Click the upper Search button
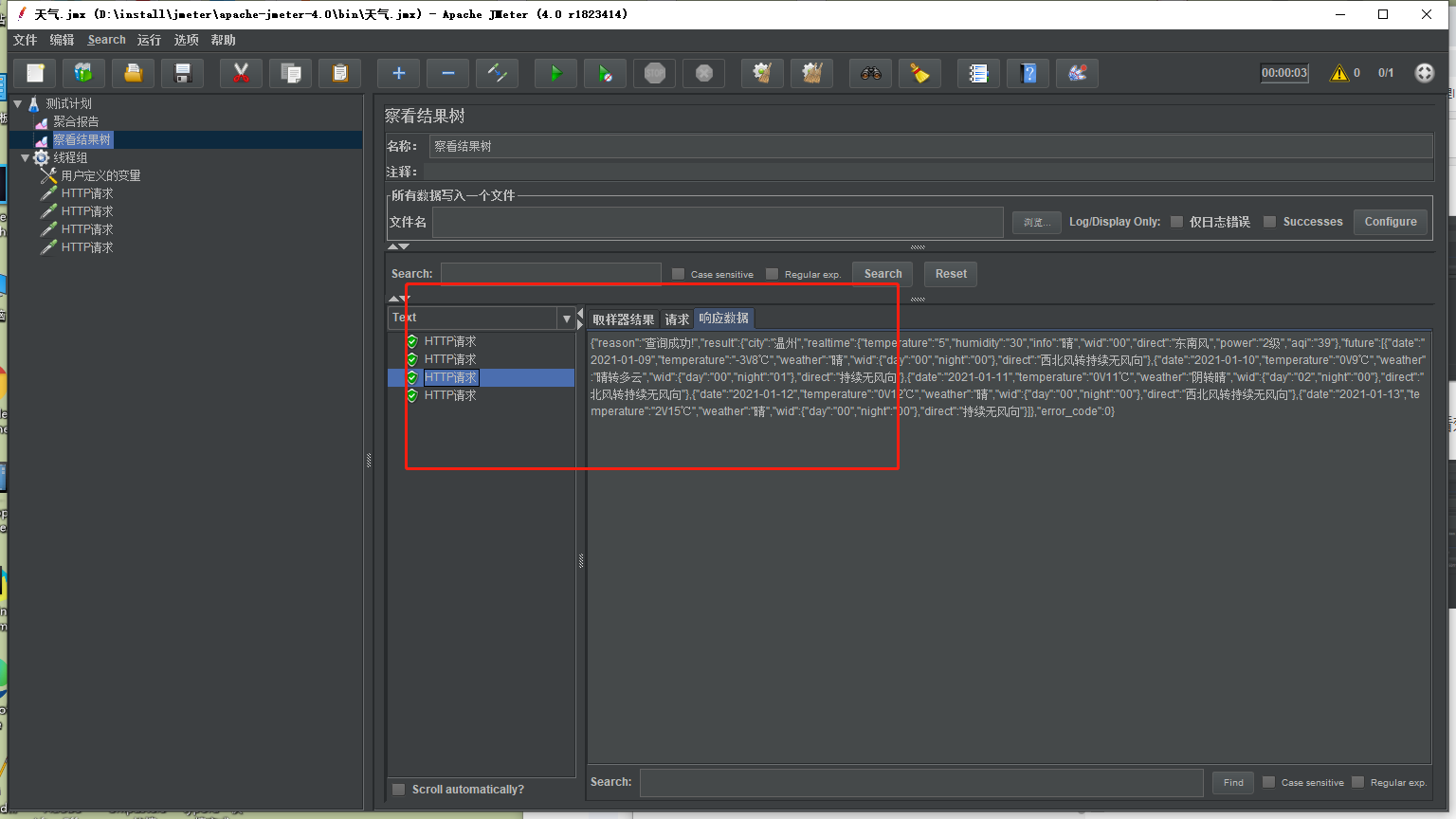Viewport: 1456px width, 819px height. [x=883, y=274]
